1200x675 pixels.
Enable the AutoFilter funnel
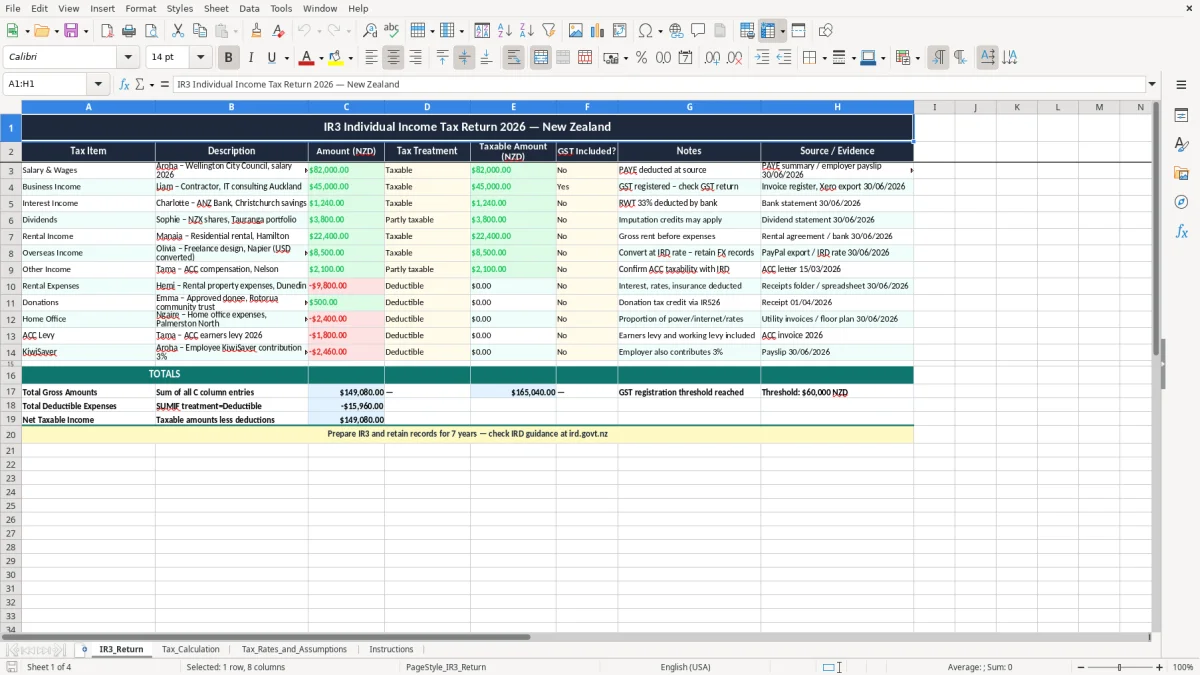click(x=549, y=31)
